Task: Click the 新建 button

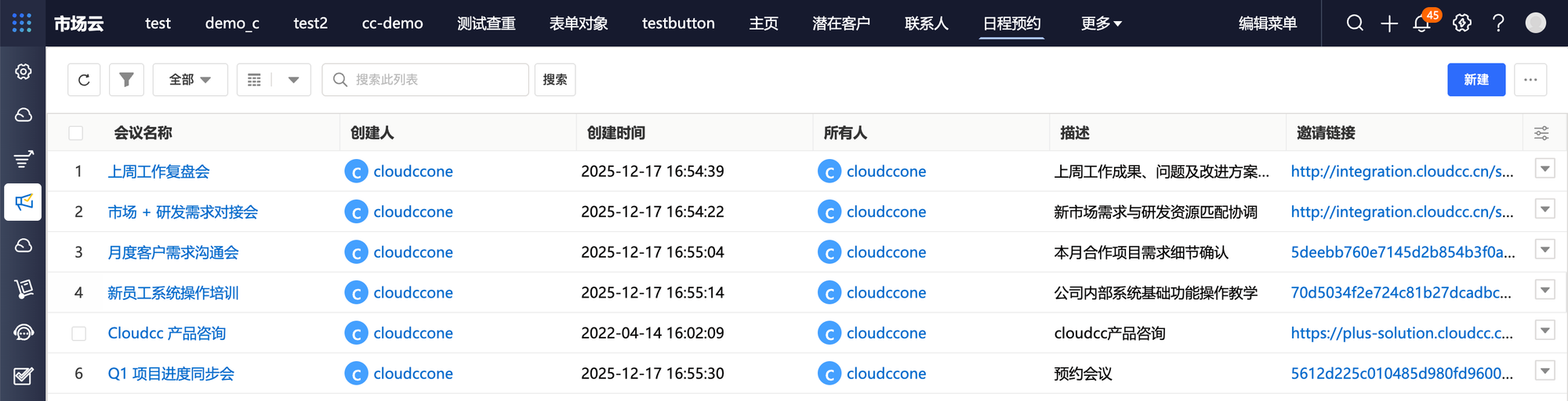Action: (x=1475, y=80)
